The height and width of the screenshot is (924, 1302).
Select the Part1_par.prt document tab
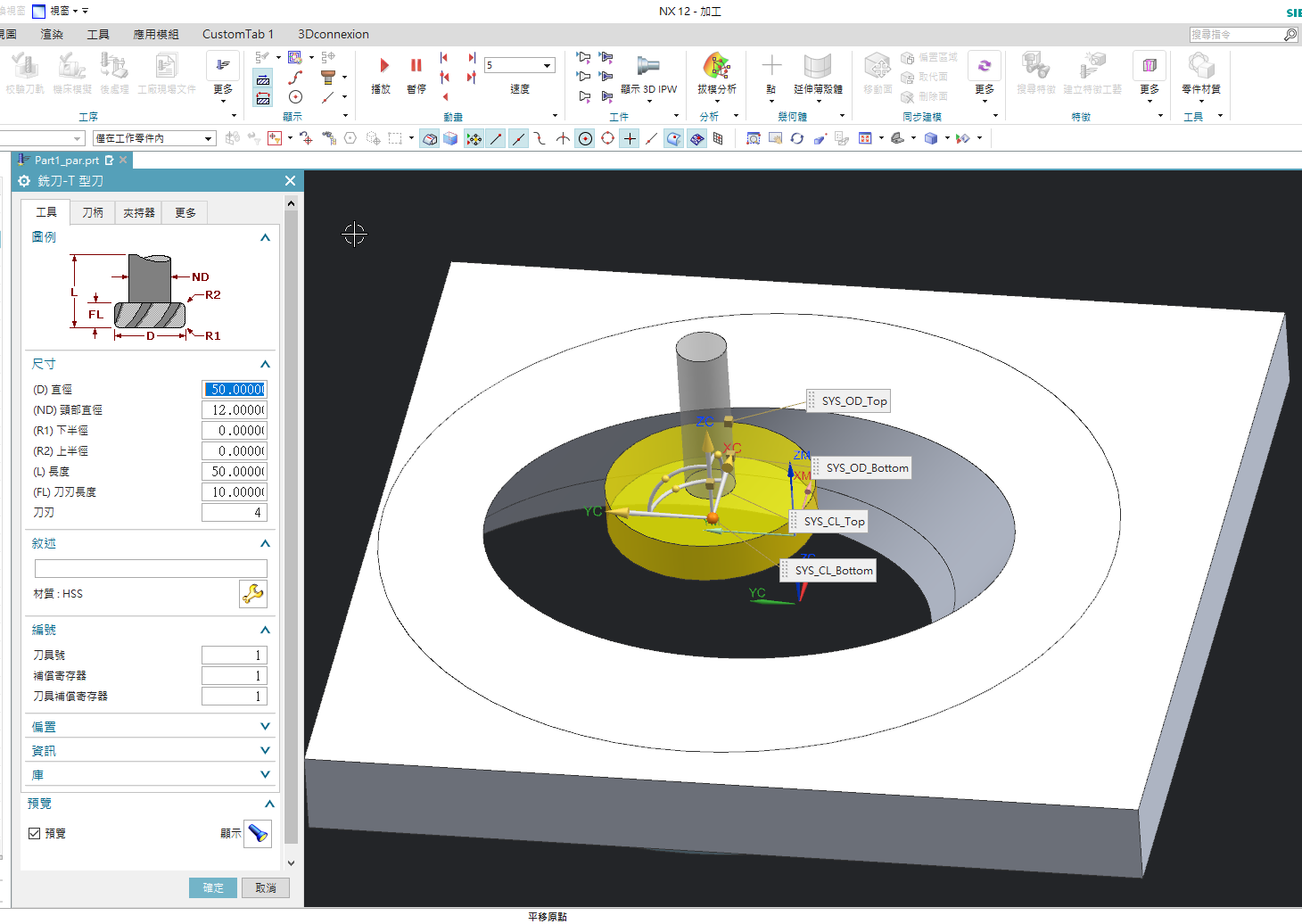point(67,160)
